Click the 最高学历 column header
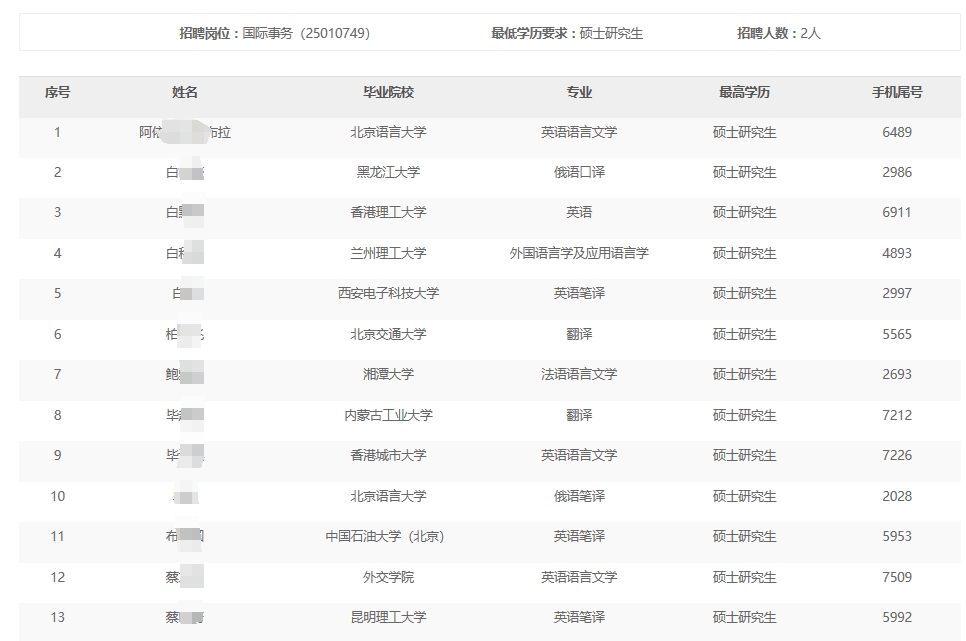This screenshot has height=641, width=966. coord(744,92)
